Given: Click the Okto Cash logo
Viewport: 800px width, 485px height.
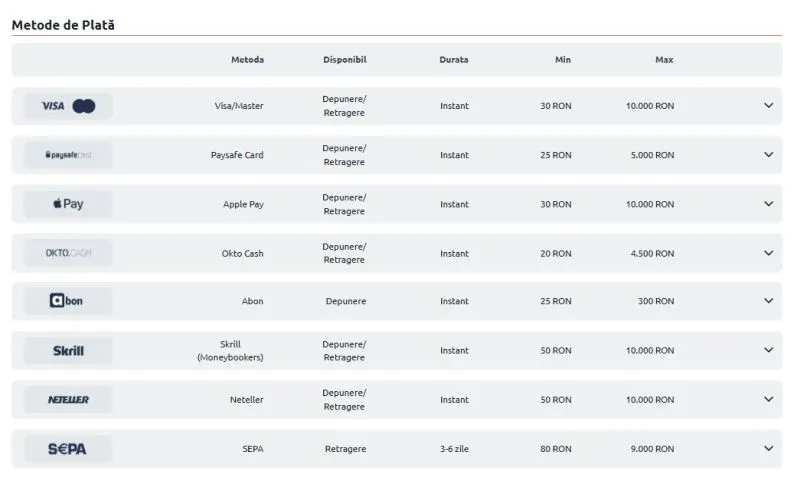Looking at the screenshot, I should pyautogui.click(x=68, y=253).
